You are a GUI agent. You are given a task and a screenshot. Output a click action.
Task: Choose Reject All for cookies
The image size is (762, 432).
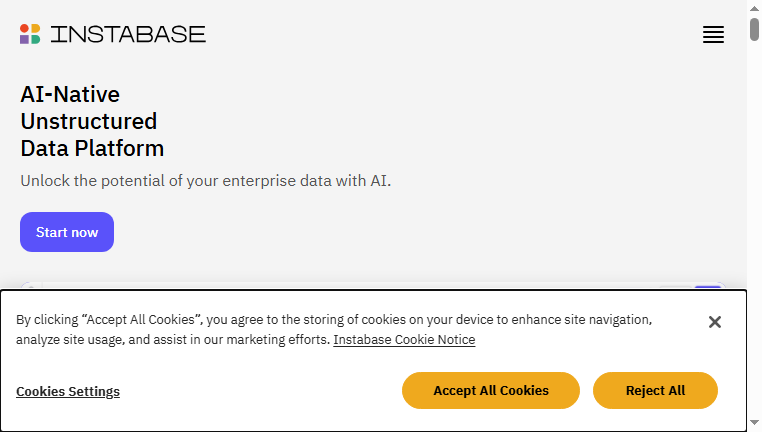(655, 390)
